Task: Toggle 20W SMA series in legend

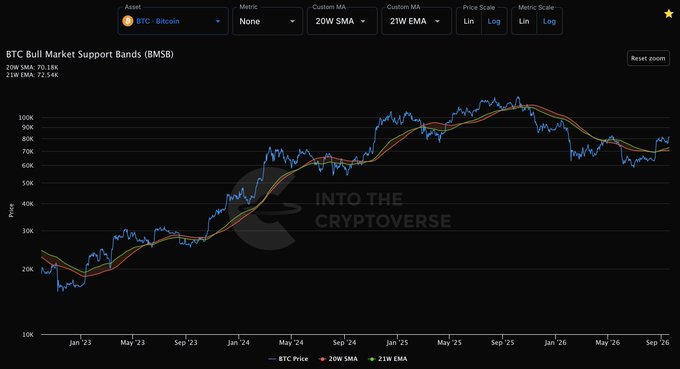Action: point(338,359)
